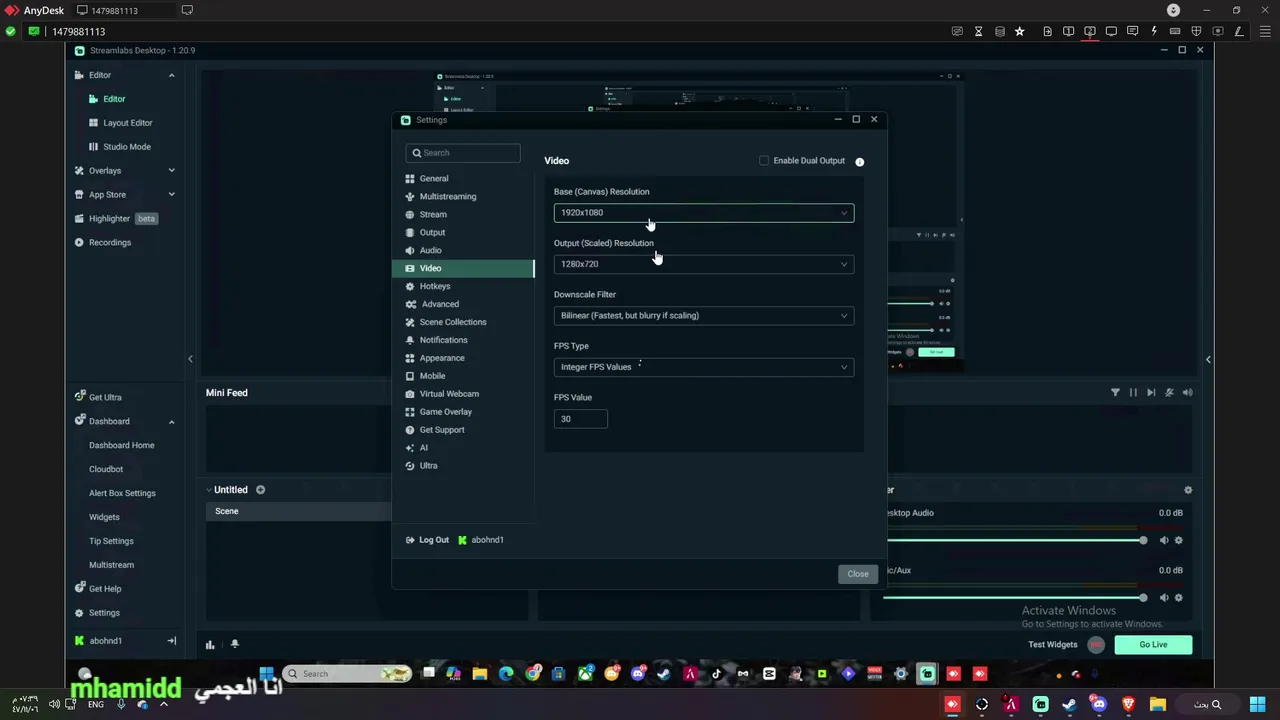Screen dimensions: 1280x720
Task: Collapse the Dashboard sidebar section
Action: point(171,421)
